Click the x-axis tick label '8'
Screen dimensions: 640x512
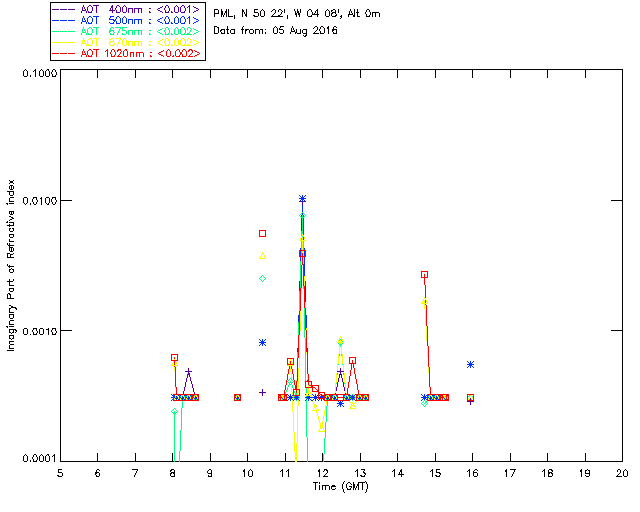[173, 473]
